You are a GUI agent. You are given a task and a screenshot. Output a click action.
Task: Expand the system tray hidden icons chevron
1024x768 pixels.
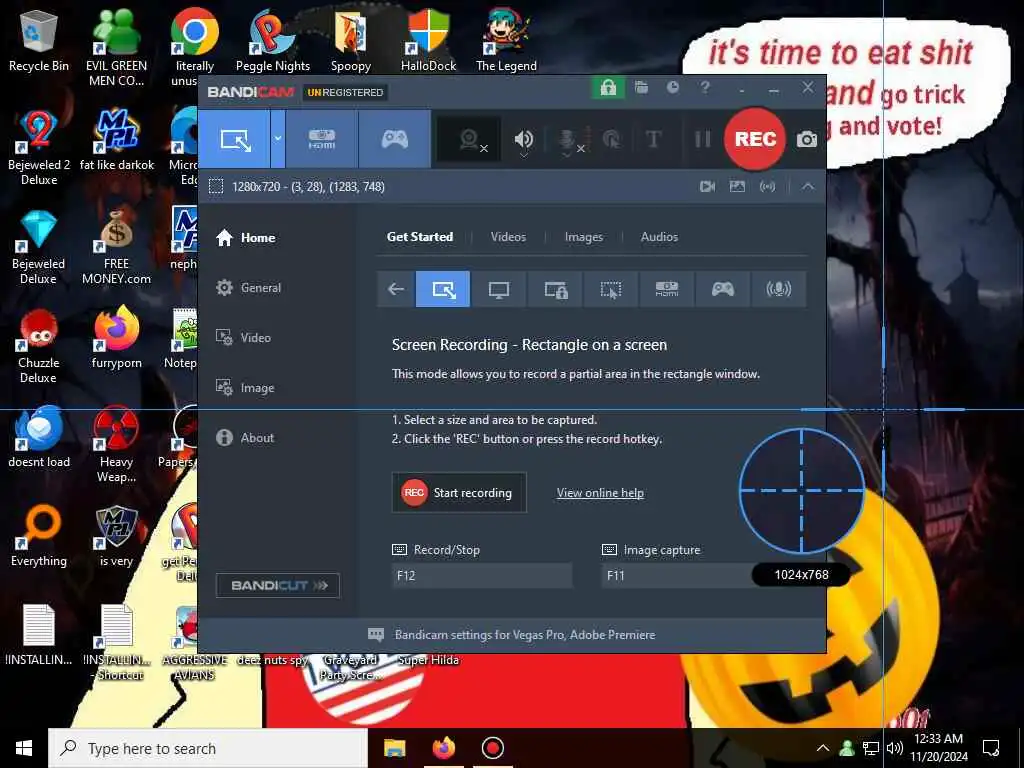click(x=823, y=748)
